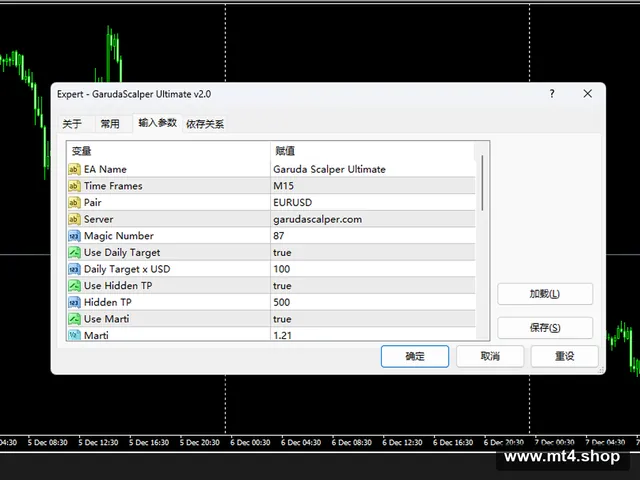Switch to the 关于 tab
Screen dimensions: 640x480
click(x=72, y=124)
